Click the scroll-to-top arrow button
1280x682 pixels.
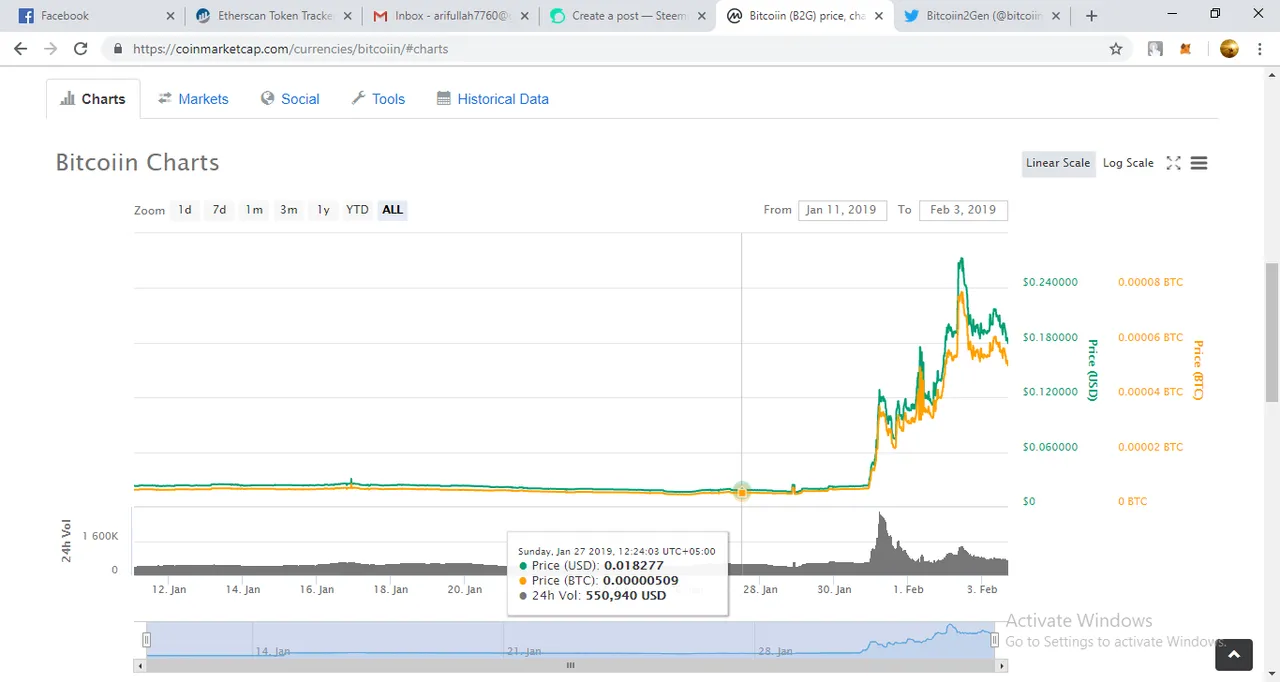pyautogui.click(x=1234, y=654)
